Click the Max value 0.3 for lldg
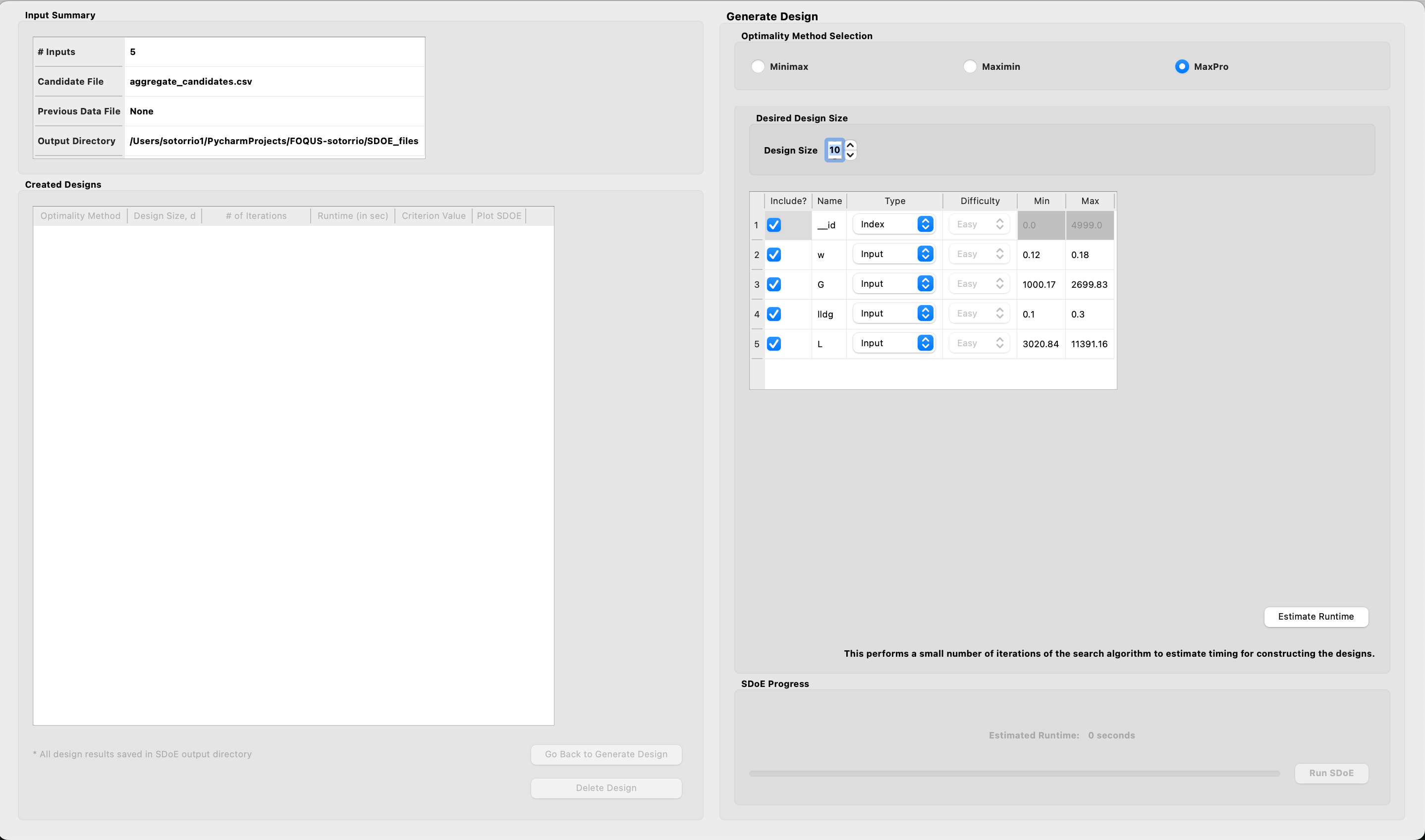Image resolution: width=1425 pixels, height=840 pixels. click(x=1090, y=314)
